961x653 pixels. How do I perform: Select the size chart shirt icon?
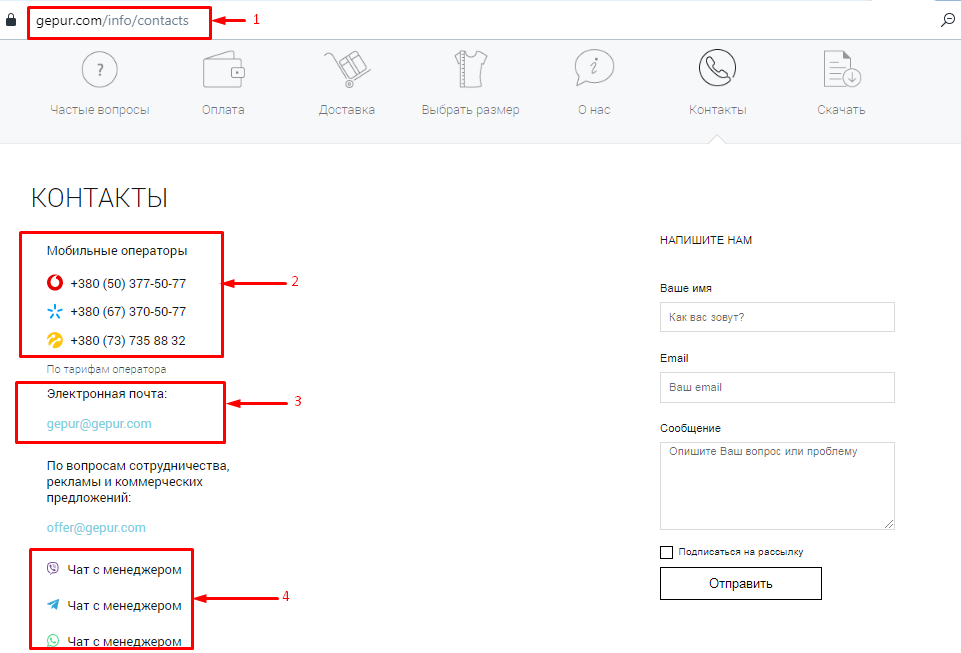(x=470, y=69)
